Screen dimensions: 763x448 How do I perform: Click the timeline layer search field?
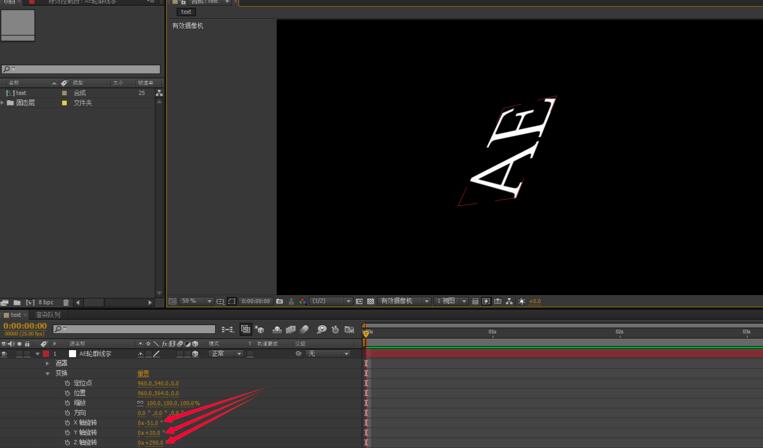pos(134,329)
